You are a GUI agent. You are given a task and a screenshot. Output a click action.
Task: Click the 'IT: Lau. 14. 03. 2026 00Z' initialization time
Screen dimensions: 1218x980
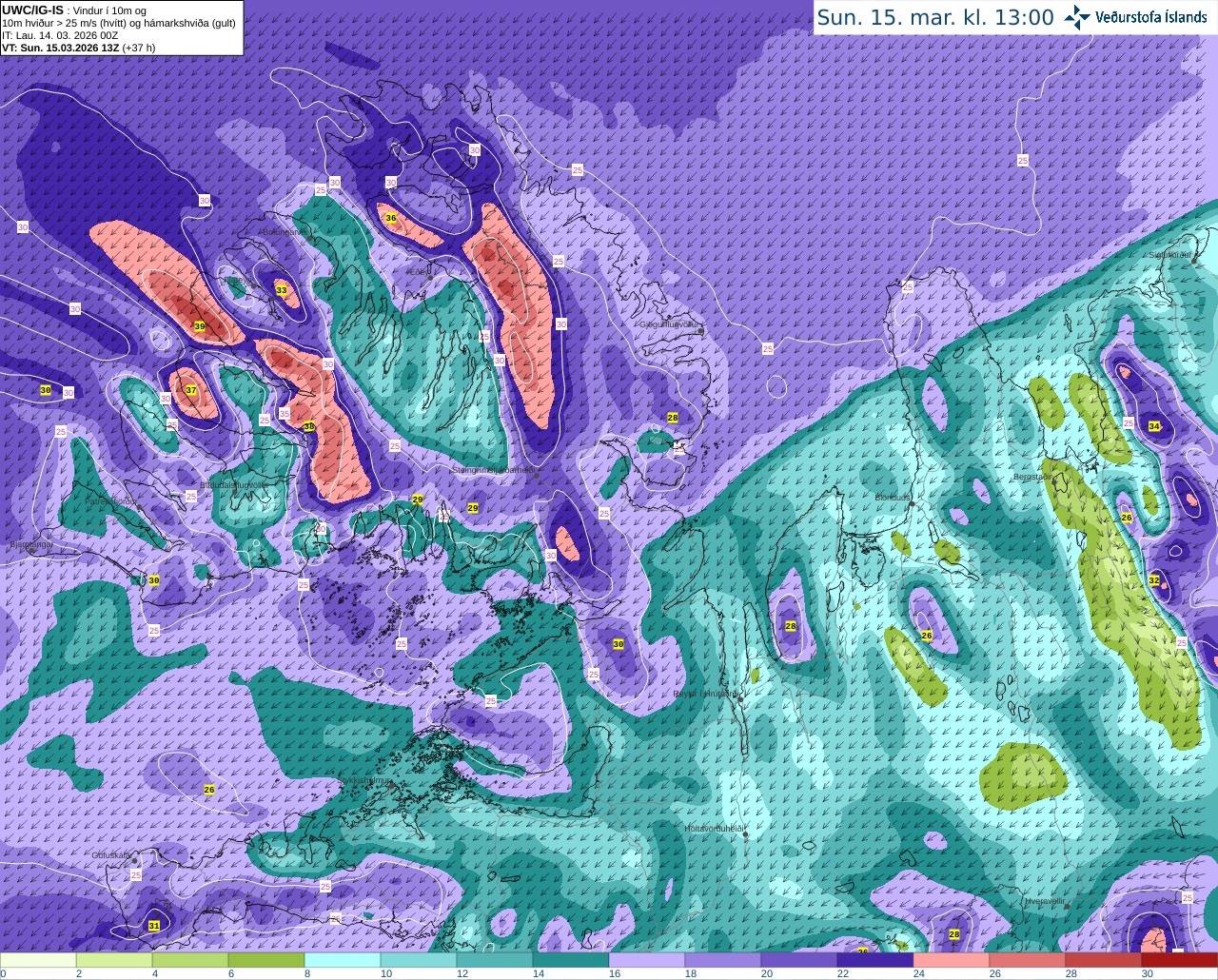coord(60,35)
